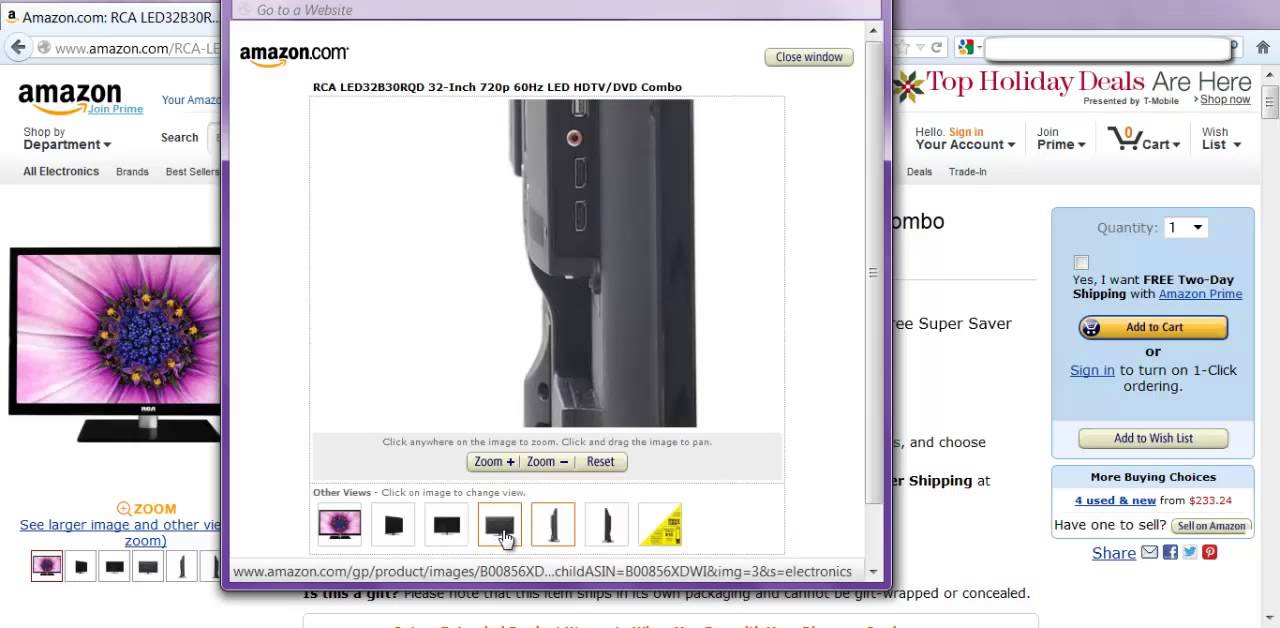Click the large TV product image
The width and height of the screenshot is (1280, 628).
click(115, 345)
